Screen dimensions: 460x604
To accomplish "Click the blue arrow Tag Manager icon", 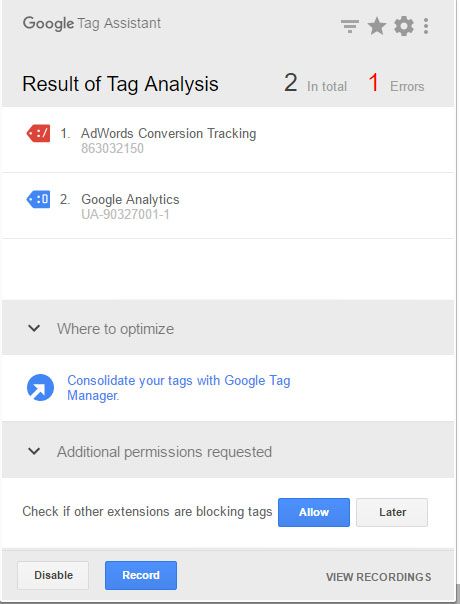I will [40, 388].
